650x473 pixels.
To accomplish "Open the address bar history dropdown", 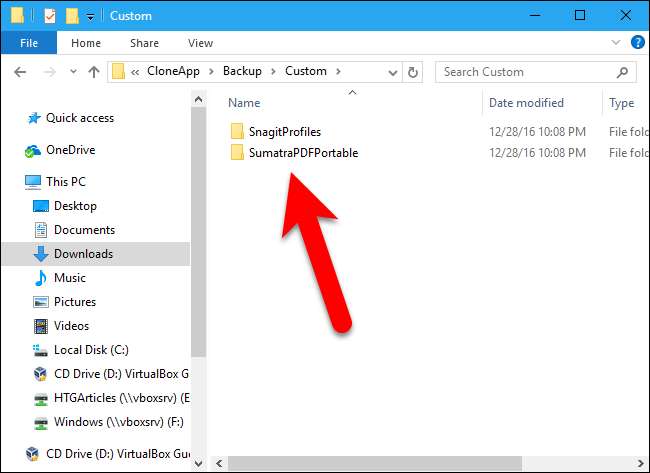I will click(393, 73).
